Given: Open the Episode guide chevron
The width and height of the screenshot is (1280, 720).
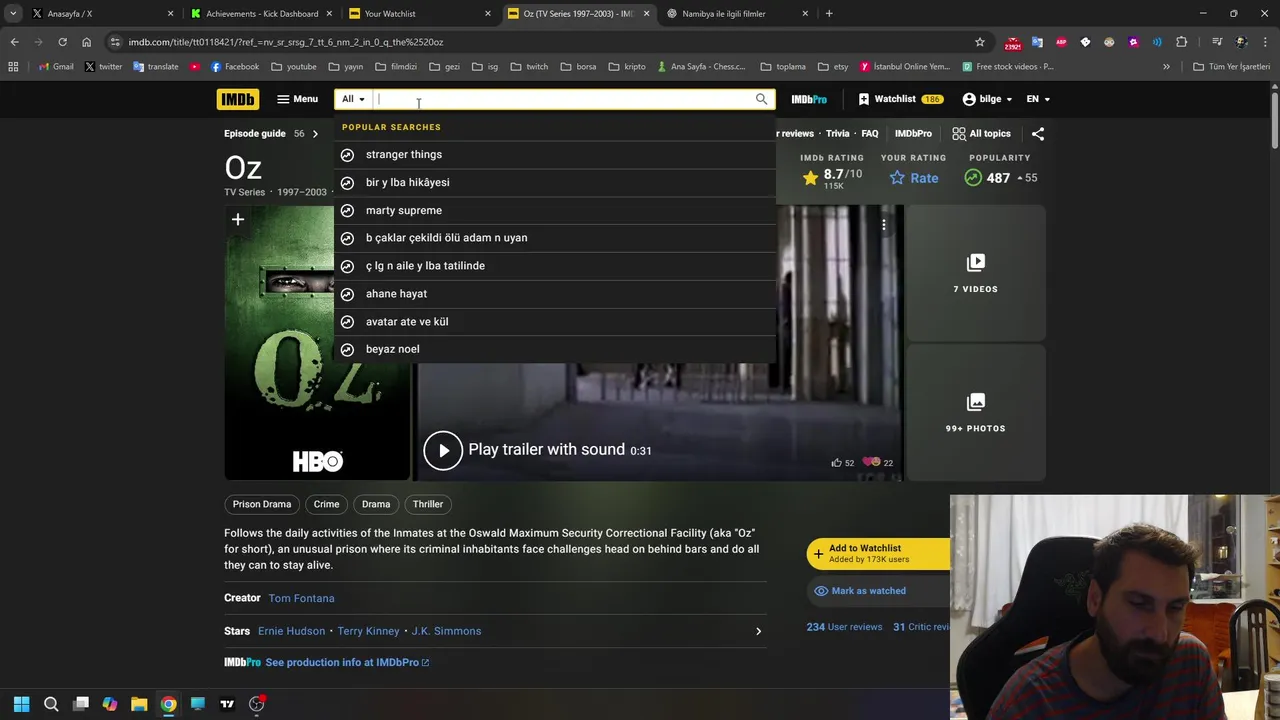Looking at the screenshot, I should coord(315,134).
